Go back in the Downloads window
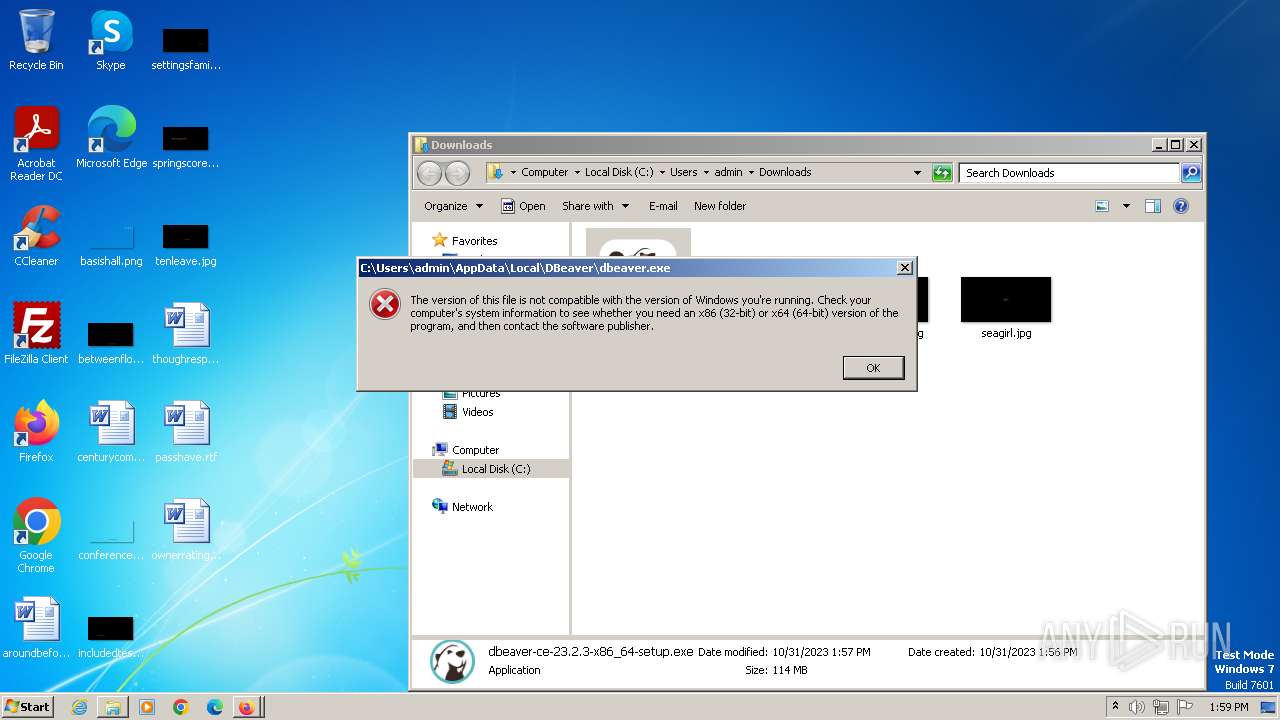1280x720 pixels. (x=429, y=173)
